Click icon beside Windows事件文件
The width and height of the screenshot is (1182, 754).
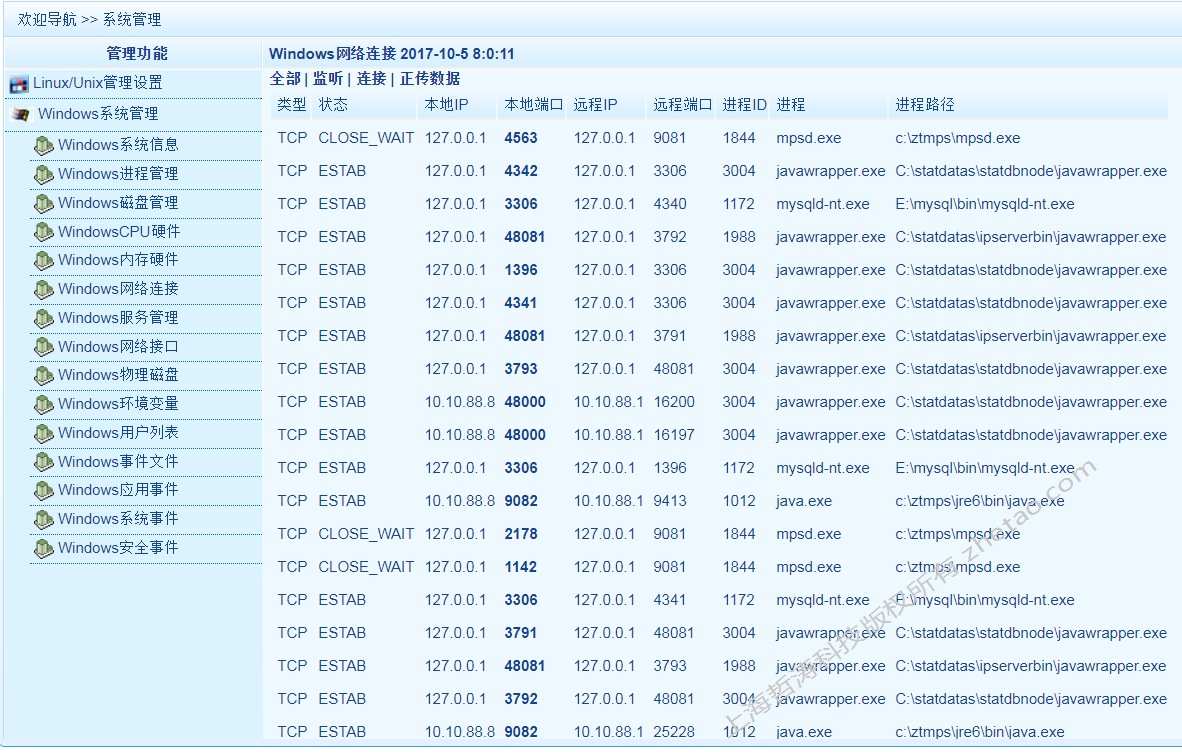pyautogui.click(x=44, y=461)
